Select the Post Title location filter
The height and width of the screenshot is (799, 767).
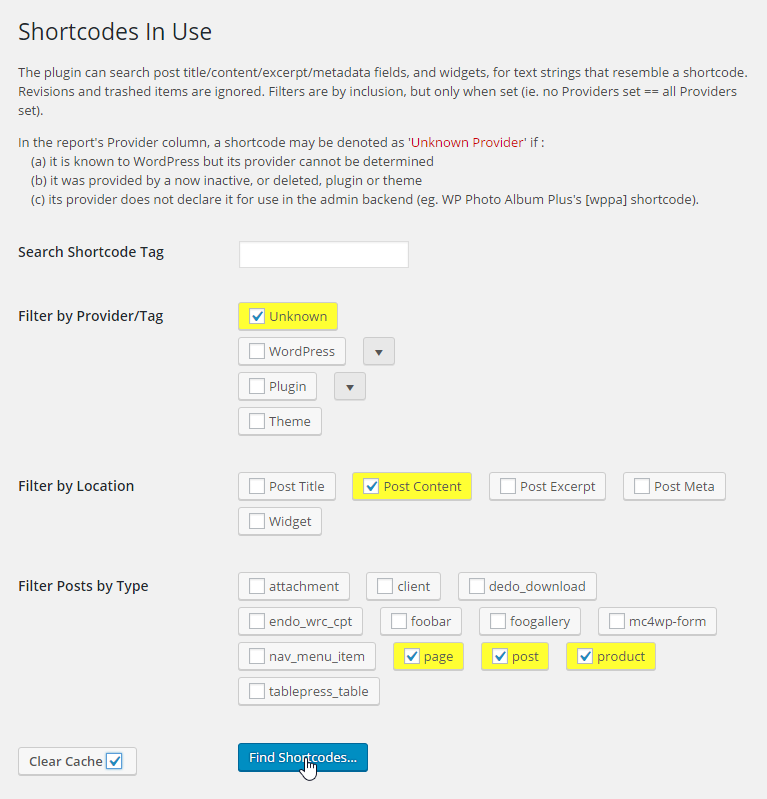coord(257,487)
